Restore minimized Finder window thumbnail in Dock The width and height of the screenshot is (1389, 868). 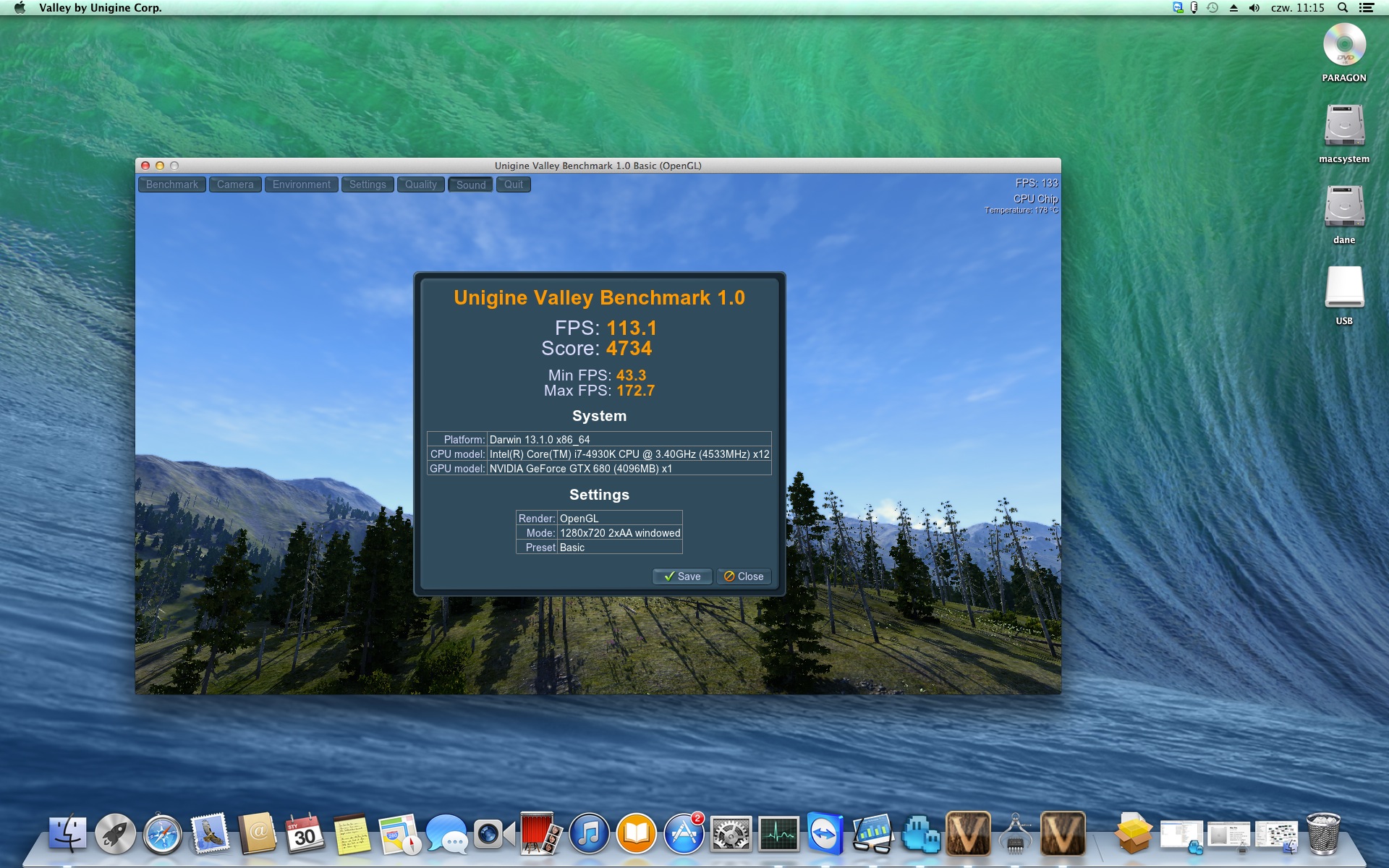click(x=1276, y=836)
